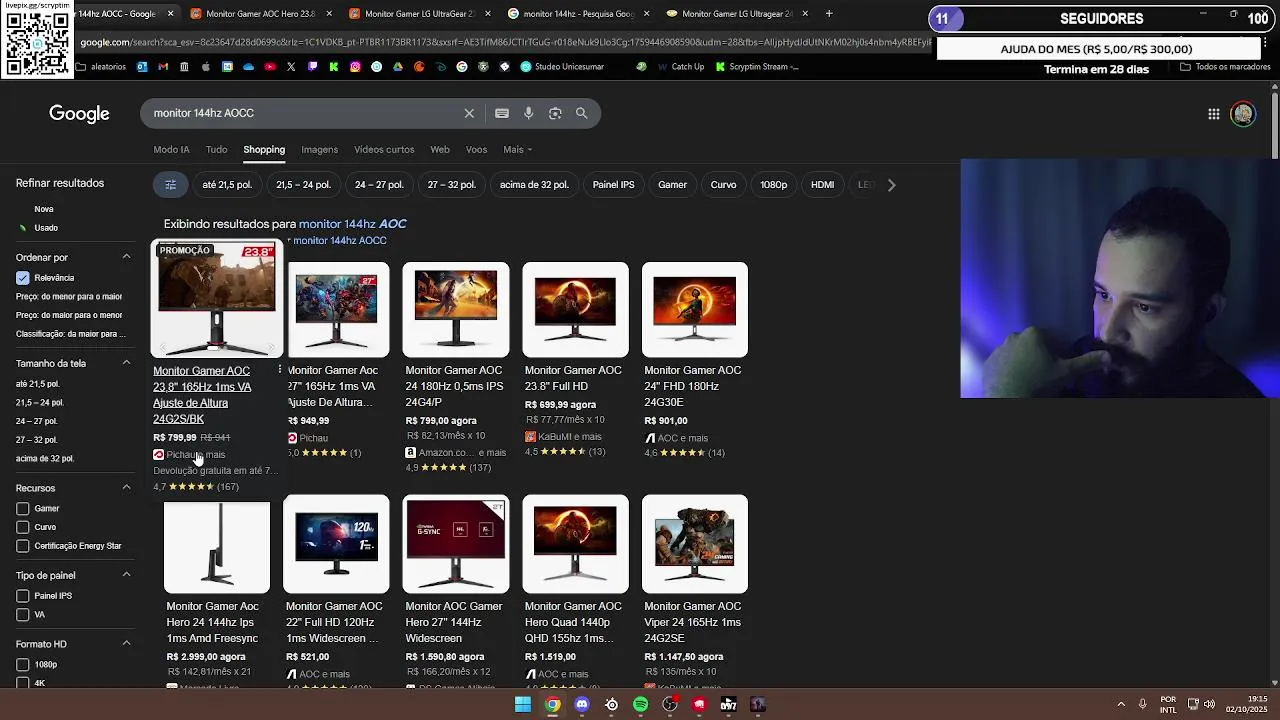This screenshot has width=1280, height=720.
Task: Open the all-filters tune icon chip
Action: [171, 185]
